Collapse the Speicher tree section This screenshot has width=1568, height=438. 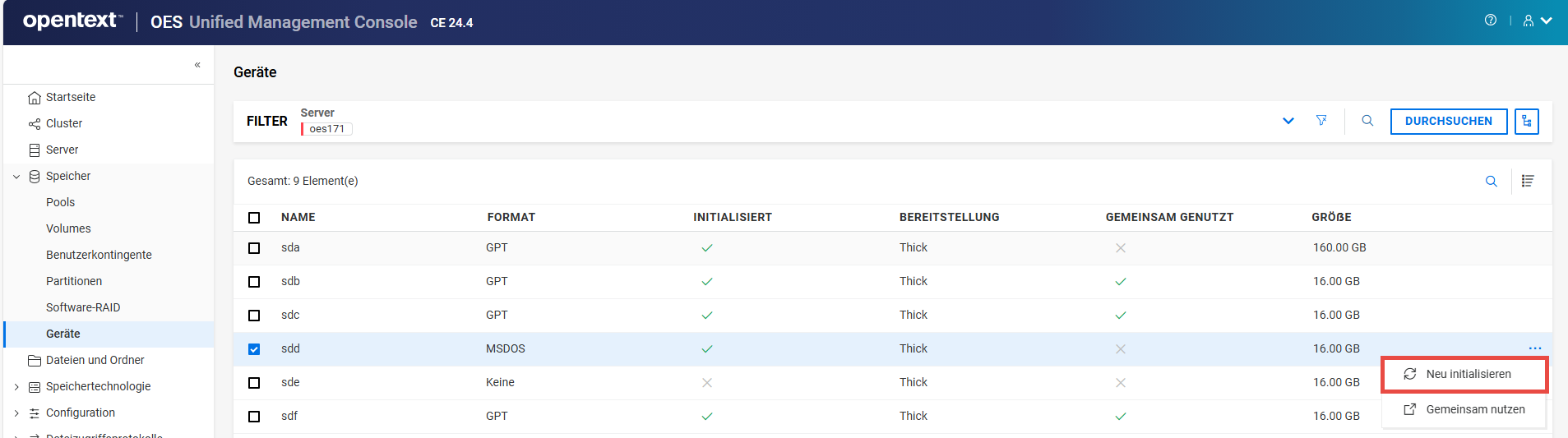16,177
